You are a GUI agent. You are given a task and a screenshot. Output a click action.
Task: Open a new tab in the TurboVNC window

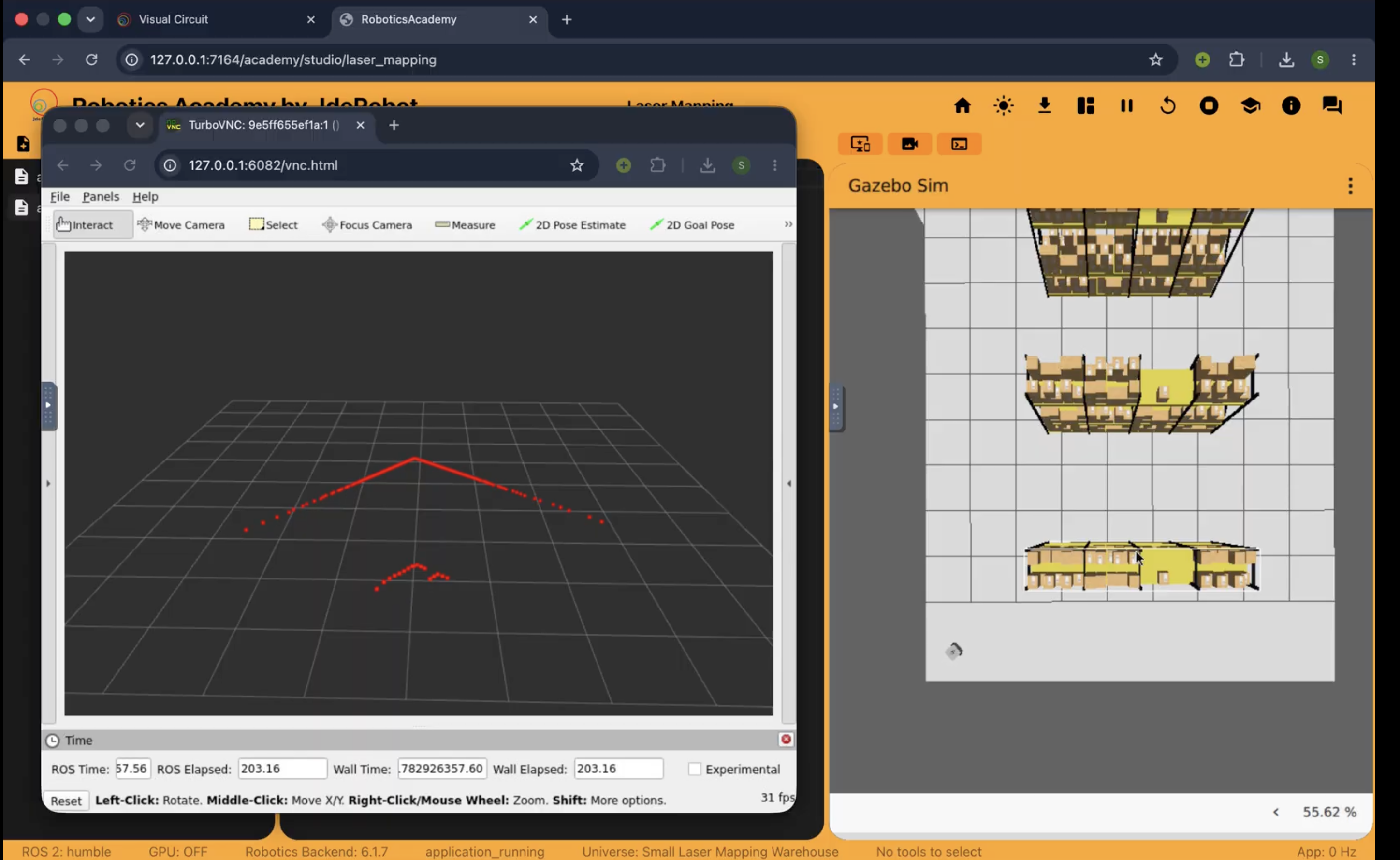coord(394,125)
